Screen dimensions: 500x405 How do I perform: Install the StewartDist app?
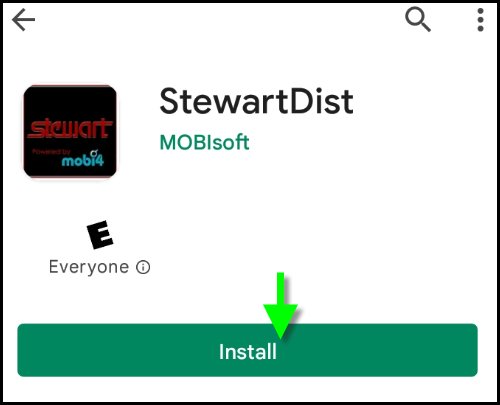(x=247, y=350)
